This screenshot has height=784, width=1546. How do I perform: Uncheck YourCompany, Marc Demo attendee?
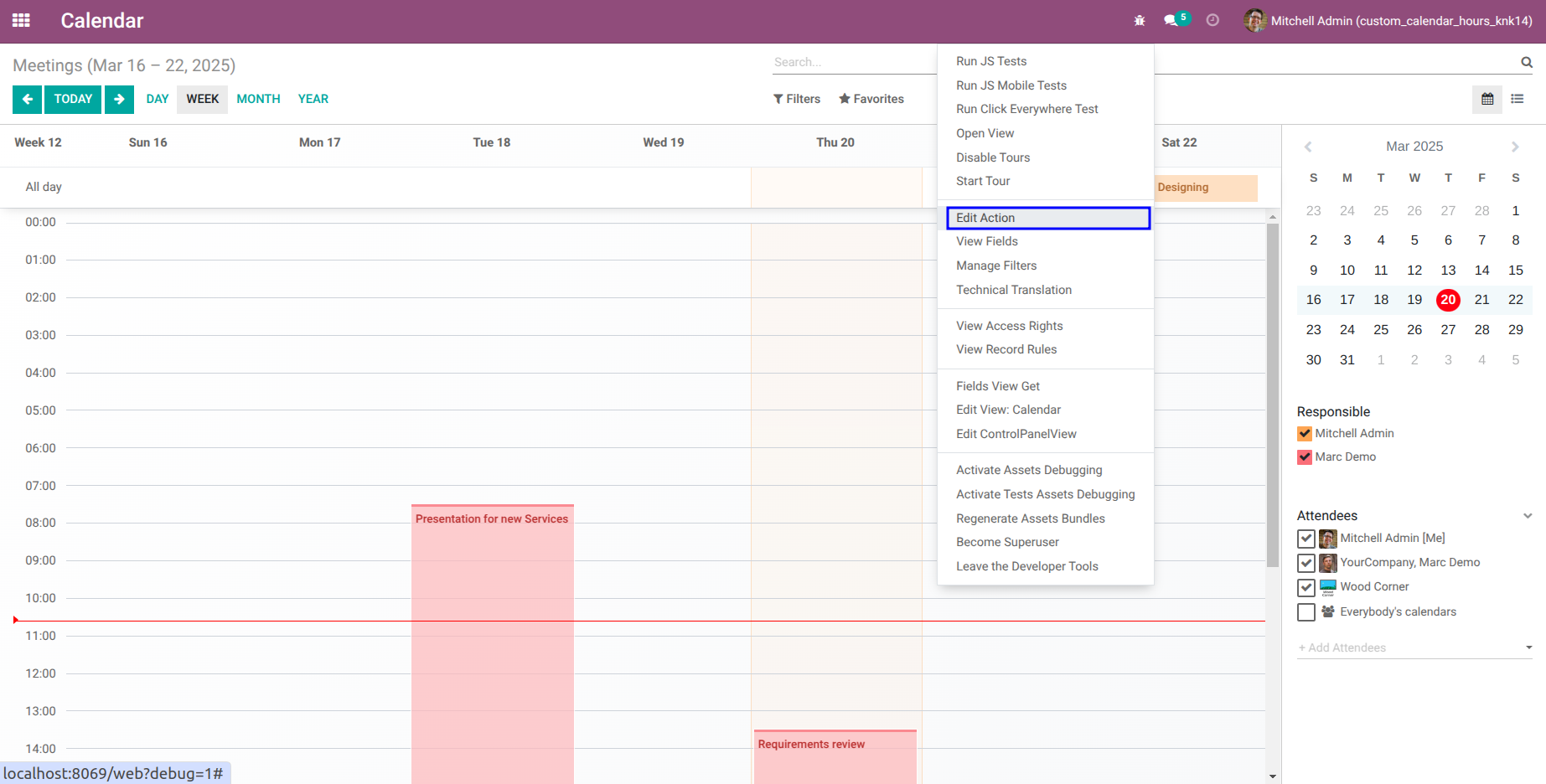click(x=1306, y=563)
